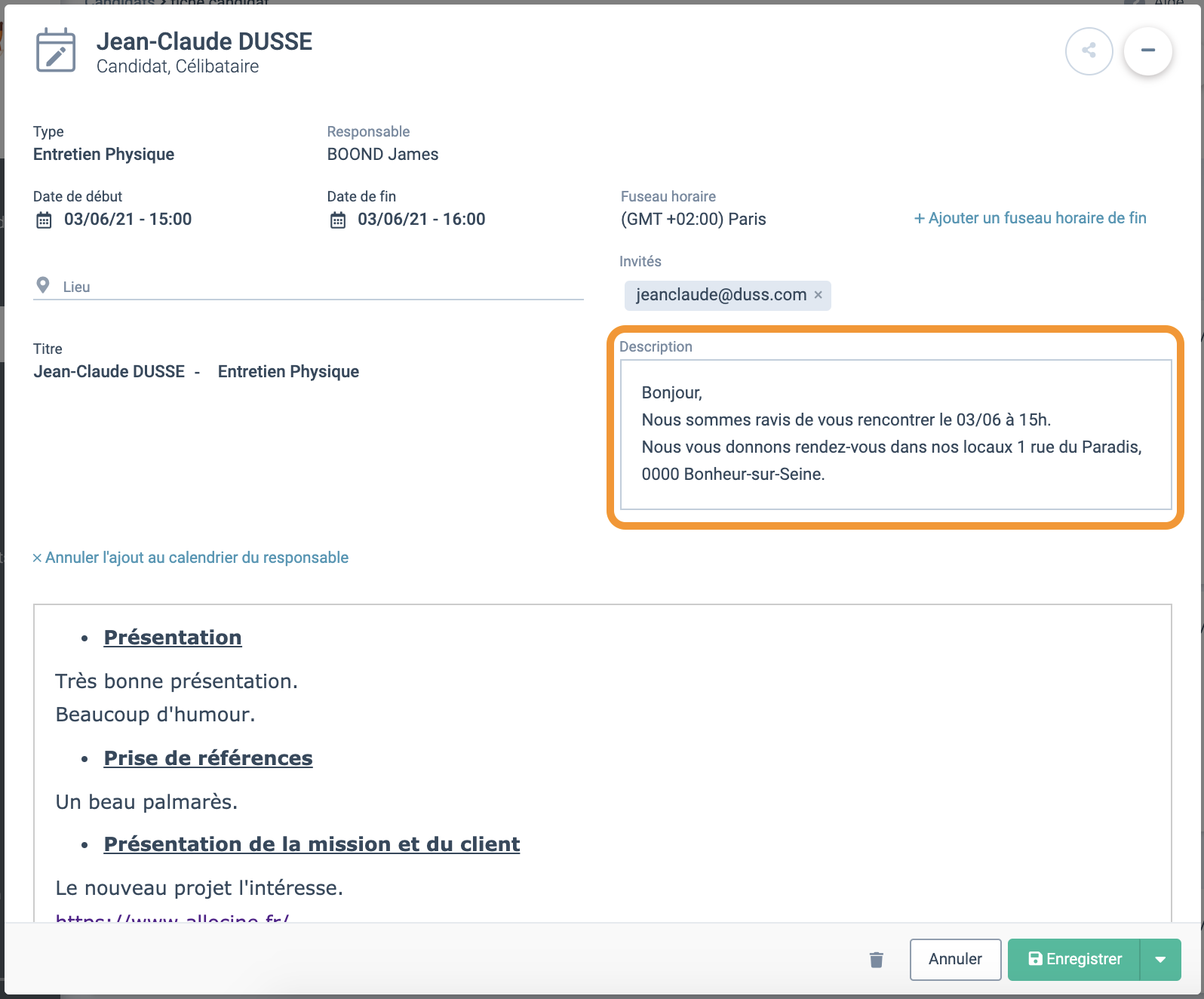
Task: Click the Candidat, Célibataire subtitle
Action: coord(177,66)
